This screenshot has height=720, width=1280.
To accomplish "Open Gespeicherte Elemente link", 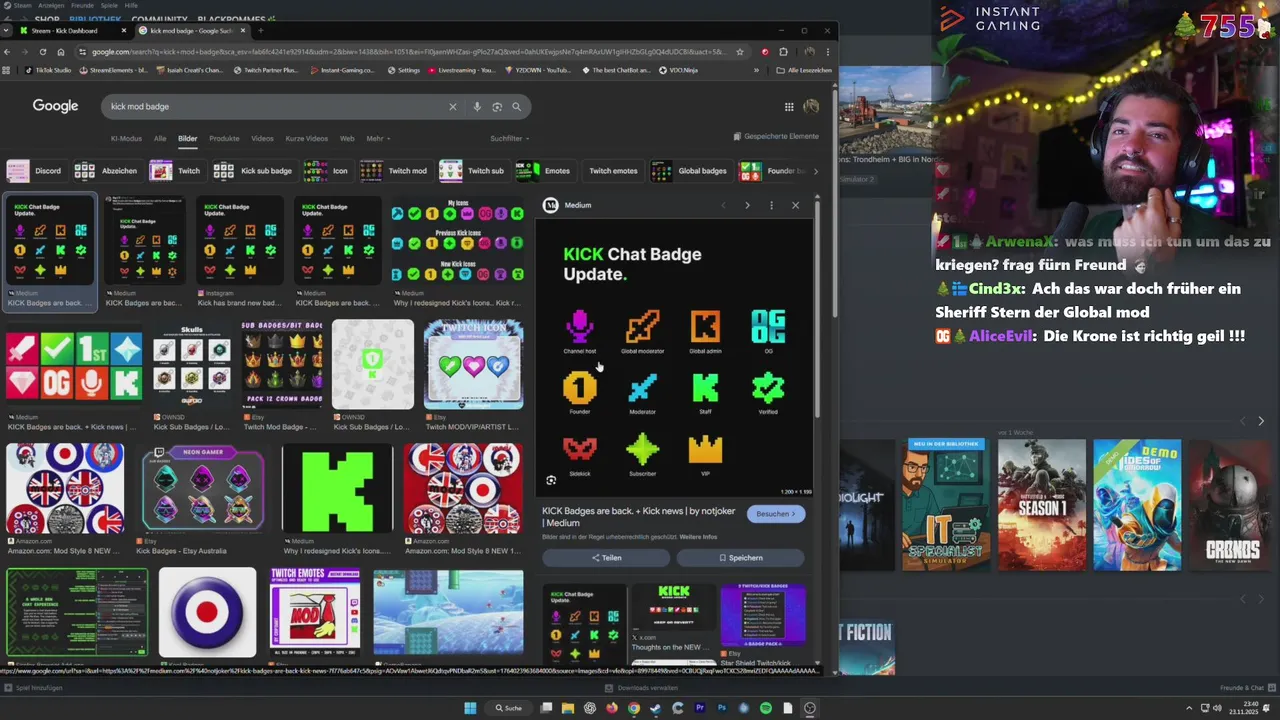I will click(x=776, y=136).
